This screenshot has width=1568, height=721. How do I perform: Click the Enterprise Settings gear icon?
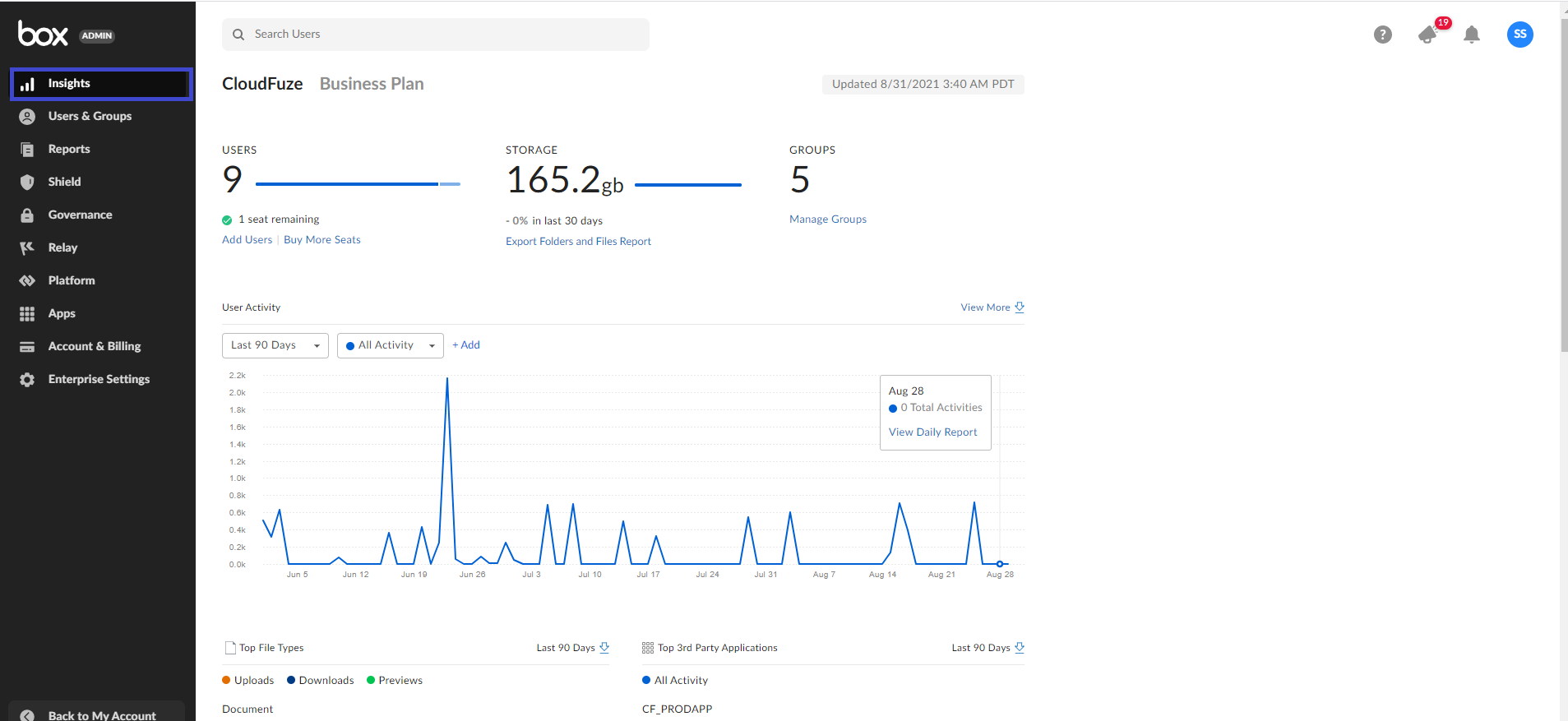(27, 380)
